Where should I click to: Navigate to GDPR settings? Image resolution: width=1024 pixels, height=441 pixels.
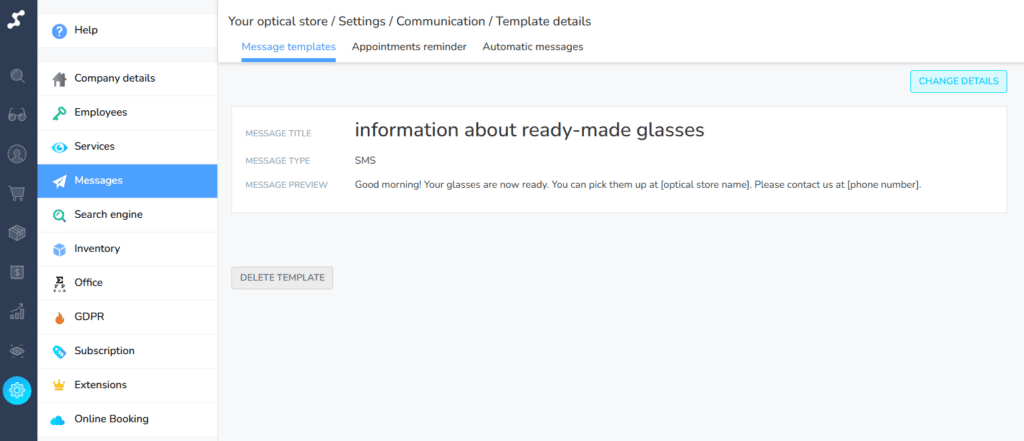click(89, 317)
